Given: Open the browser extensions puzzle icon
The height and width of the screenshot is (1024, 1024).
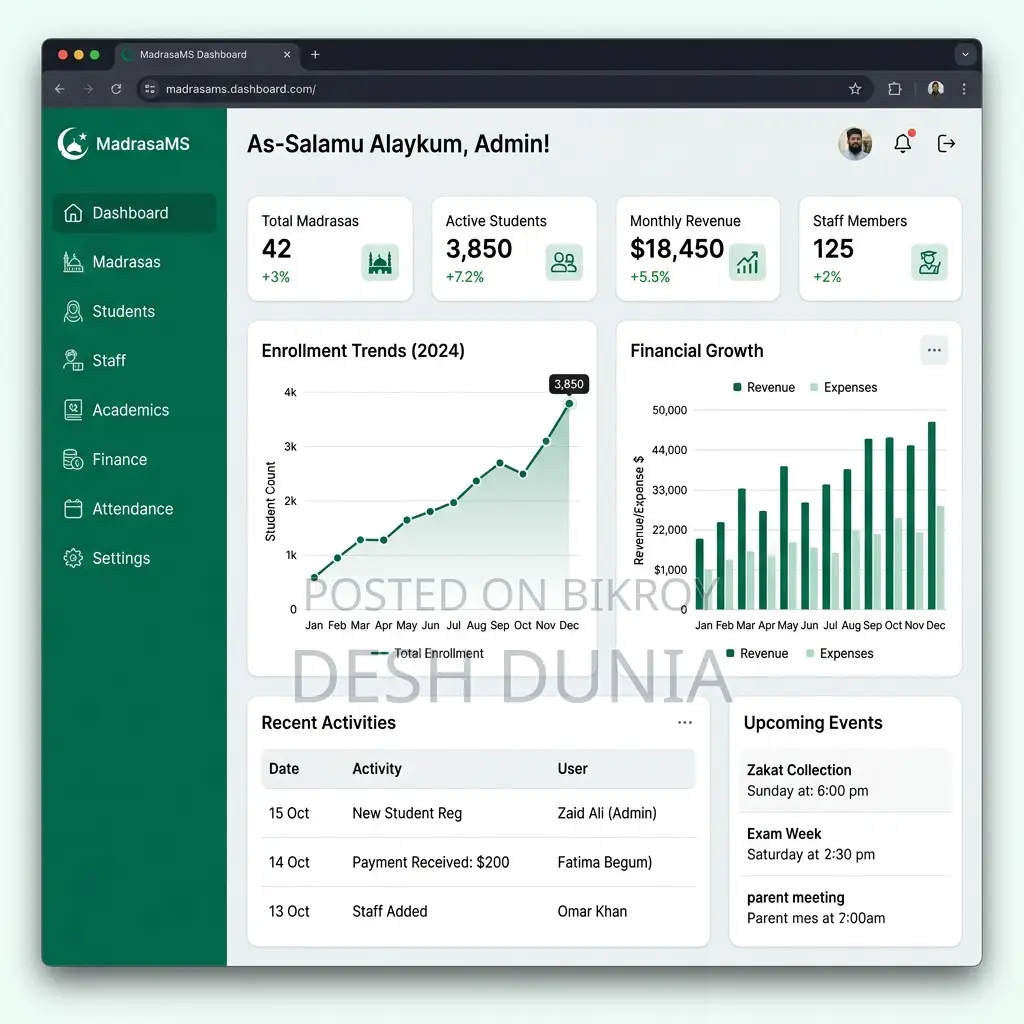Looking at the screenshot, I should click(x=895, y=89).
